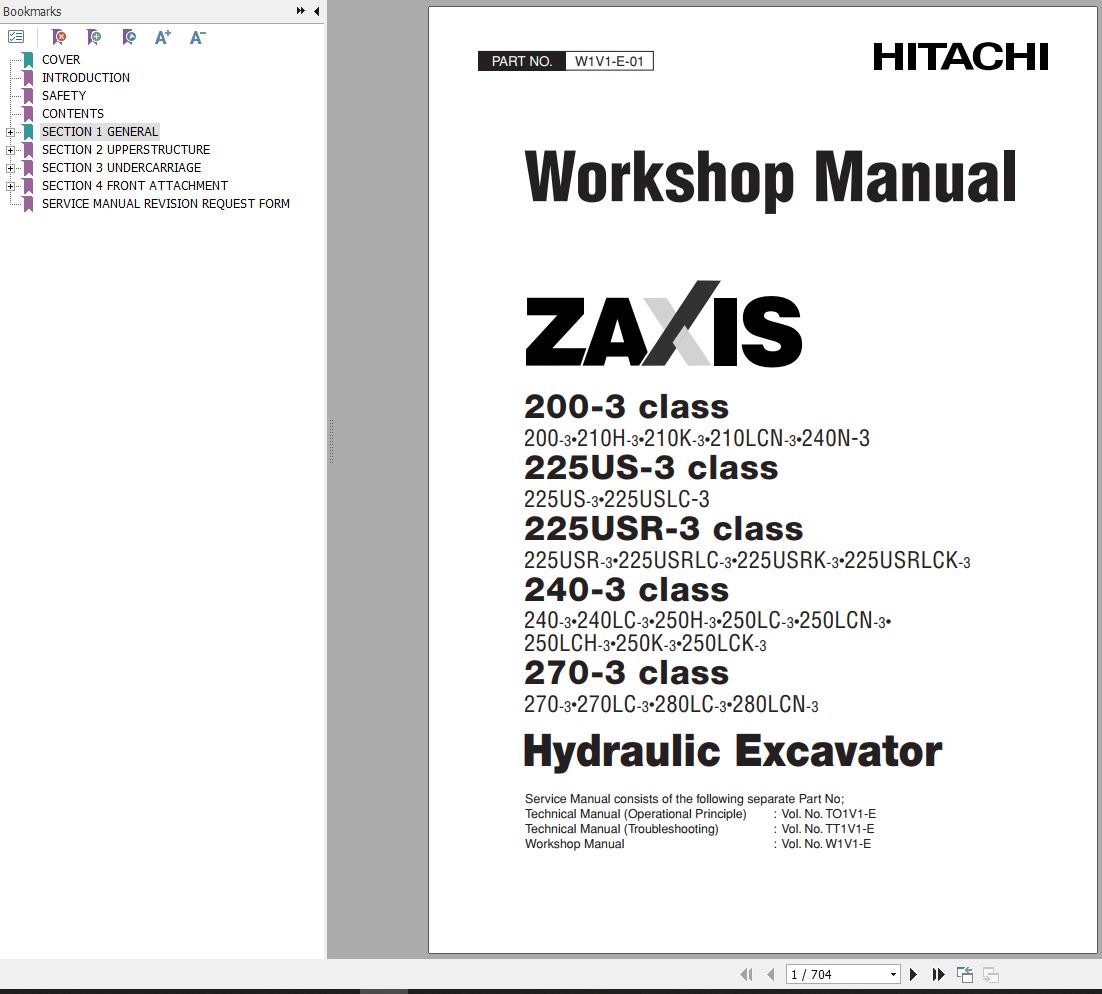
Task: Click the INTRODUCTION bookmark ribbon icon
Action: tap(28, 77)
